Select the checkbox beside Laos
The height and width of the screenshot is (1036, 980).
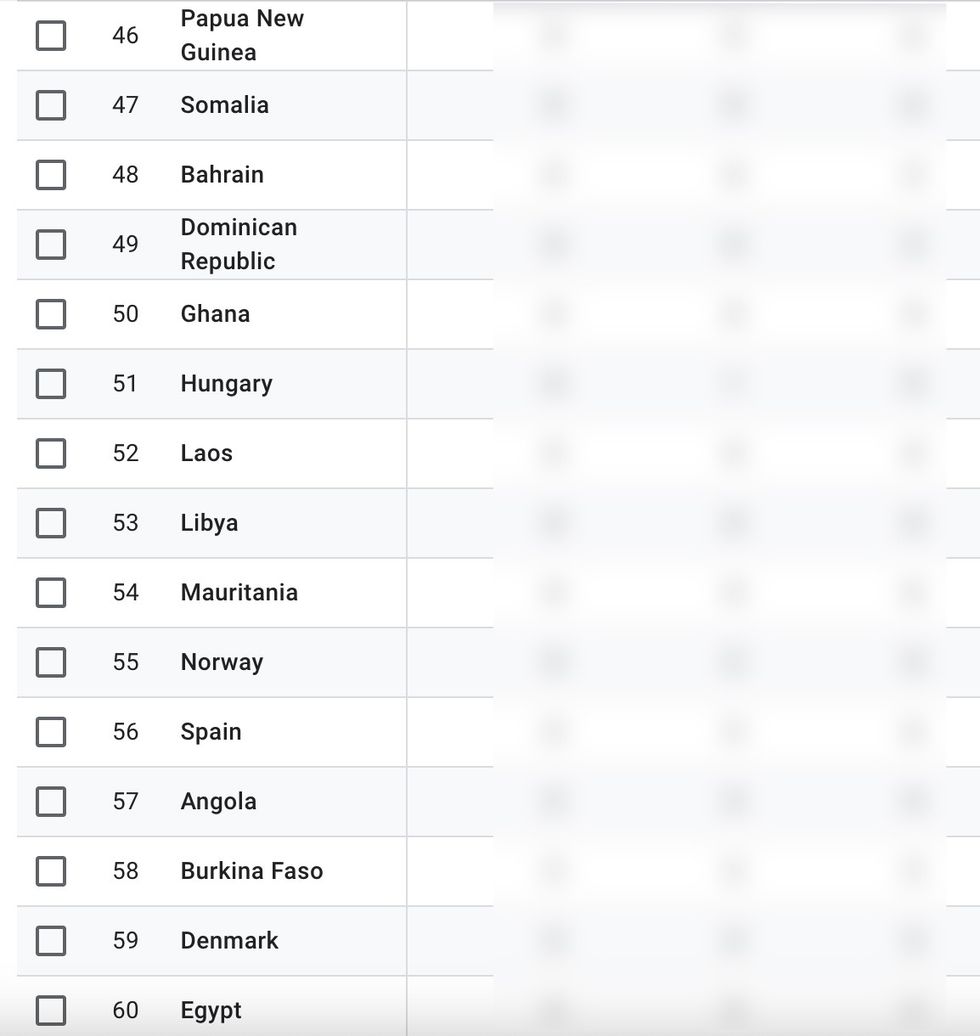(51, 454)
